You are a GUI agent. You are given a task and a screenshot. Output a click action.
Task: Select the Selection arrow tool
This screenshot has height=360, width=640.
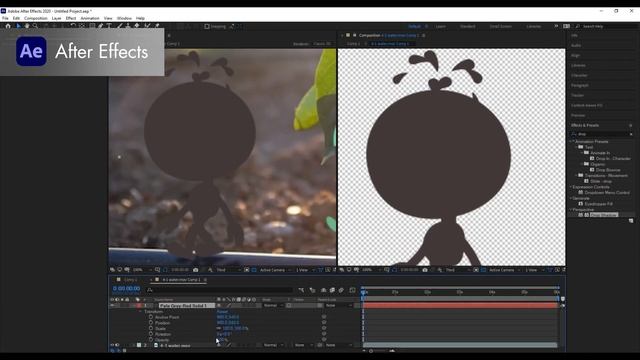[18, 26]
